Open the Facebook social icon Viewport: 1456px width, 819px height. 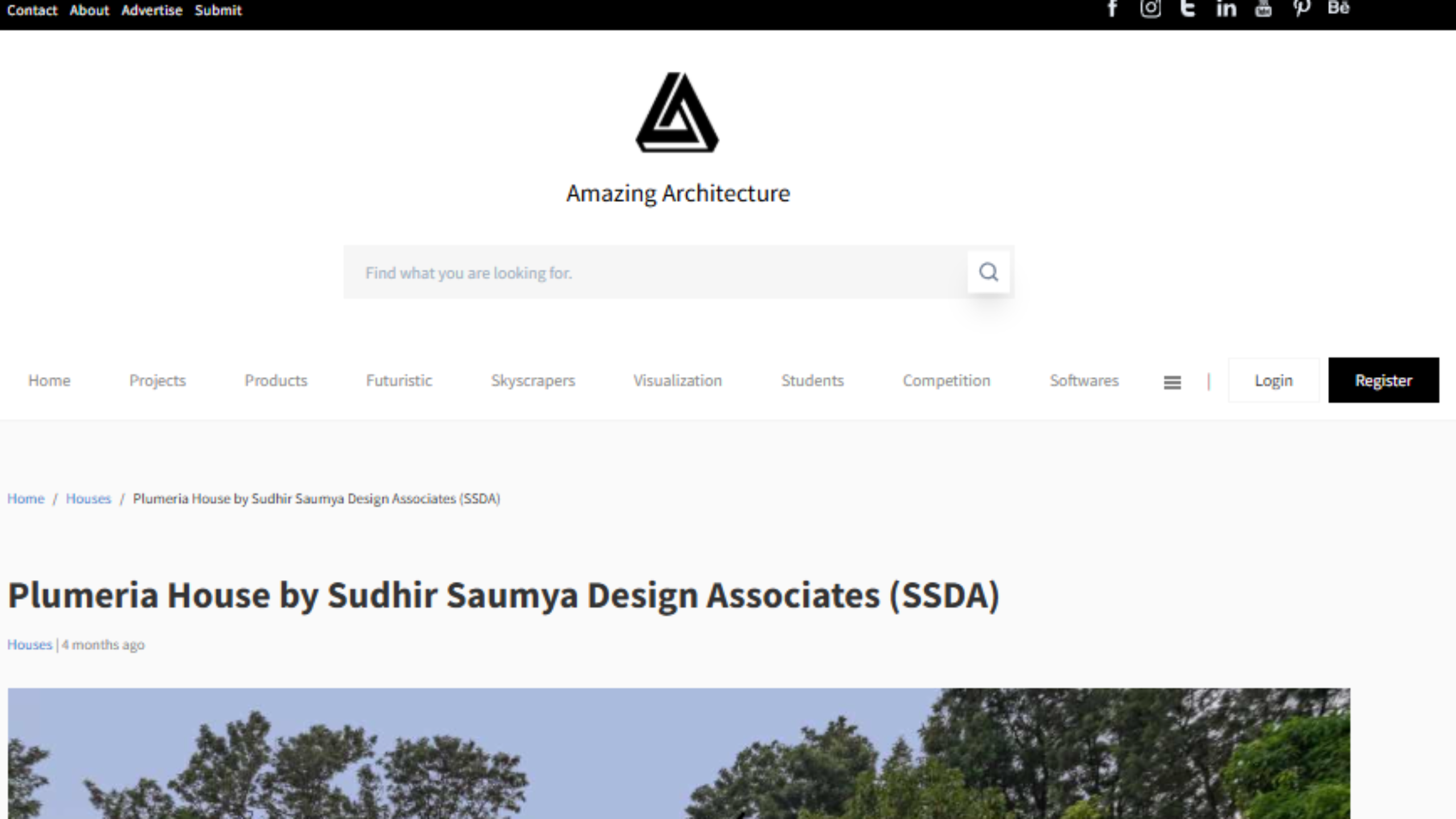click(1112, 9)
